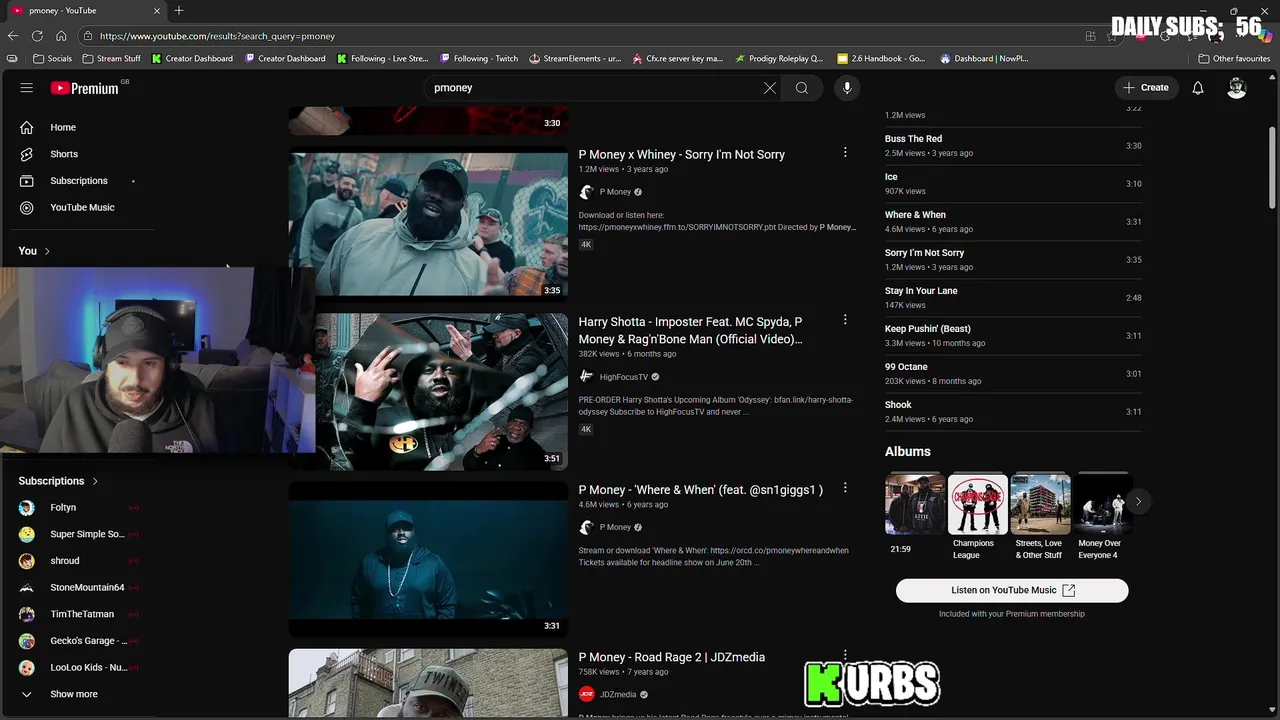Open Streets, Love & Other Stuff album

[x=1039, y=516]
